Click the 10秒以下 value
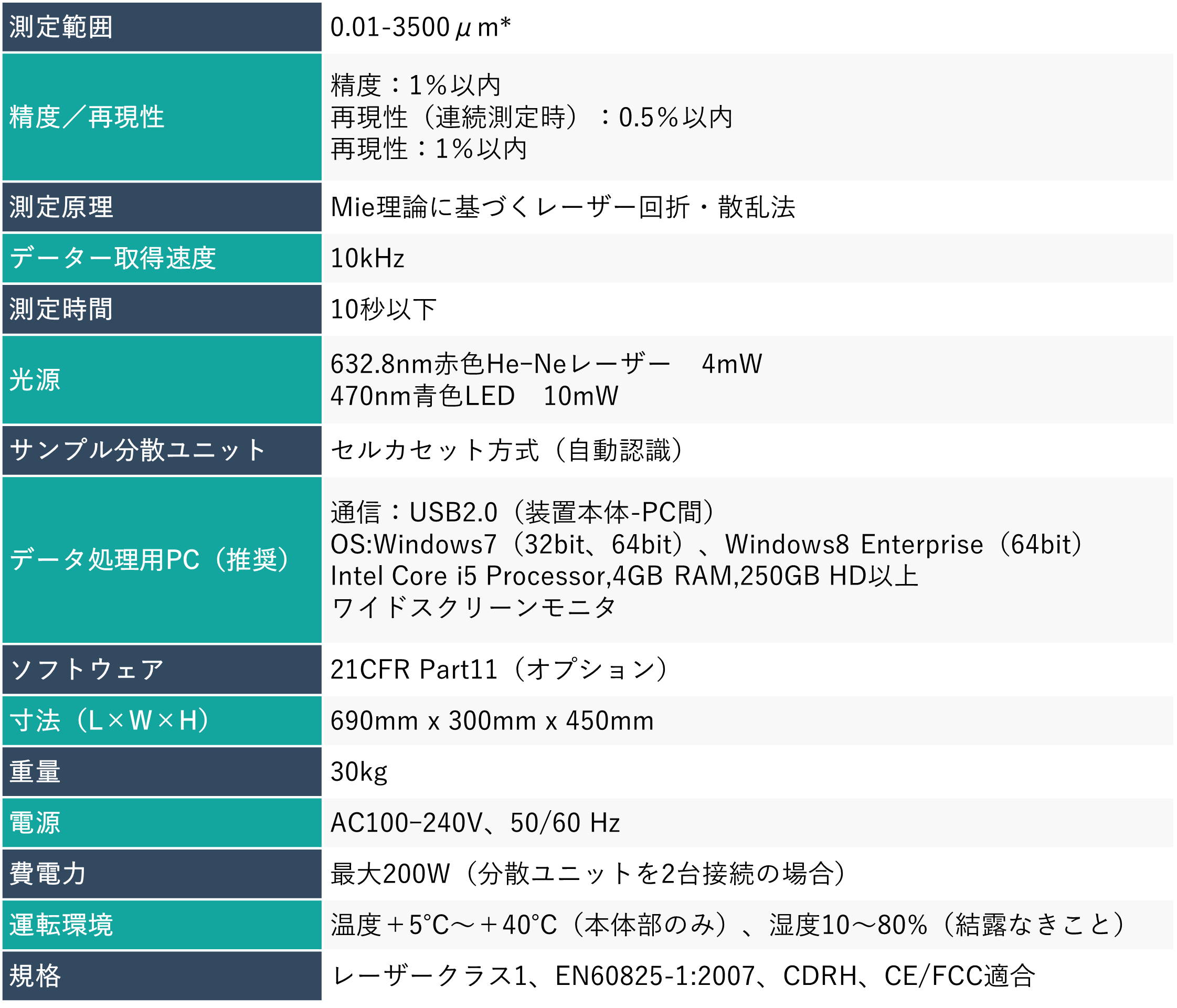The image size is (1177, 1008). [384, 309]
